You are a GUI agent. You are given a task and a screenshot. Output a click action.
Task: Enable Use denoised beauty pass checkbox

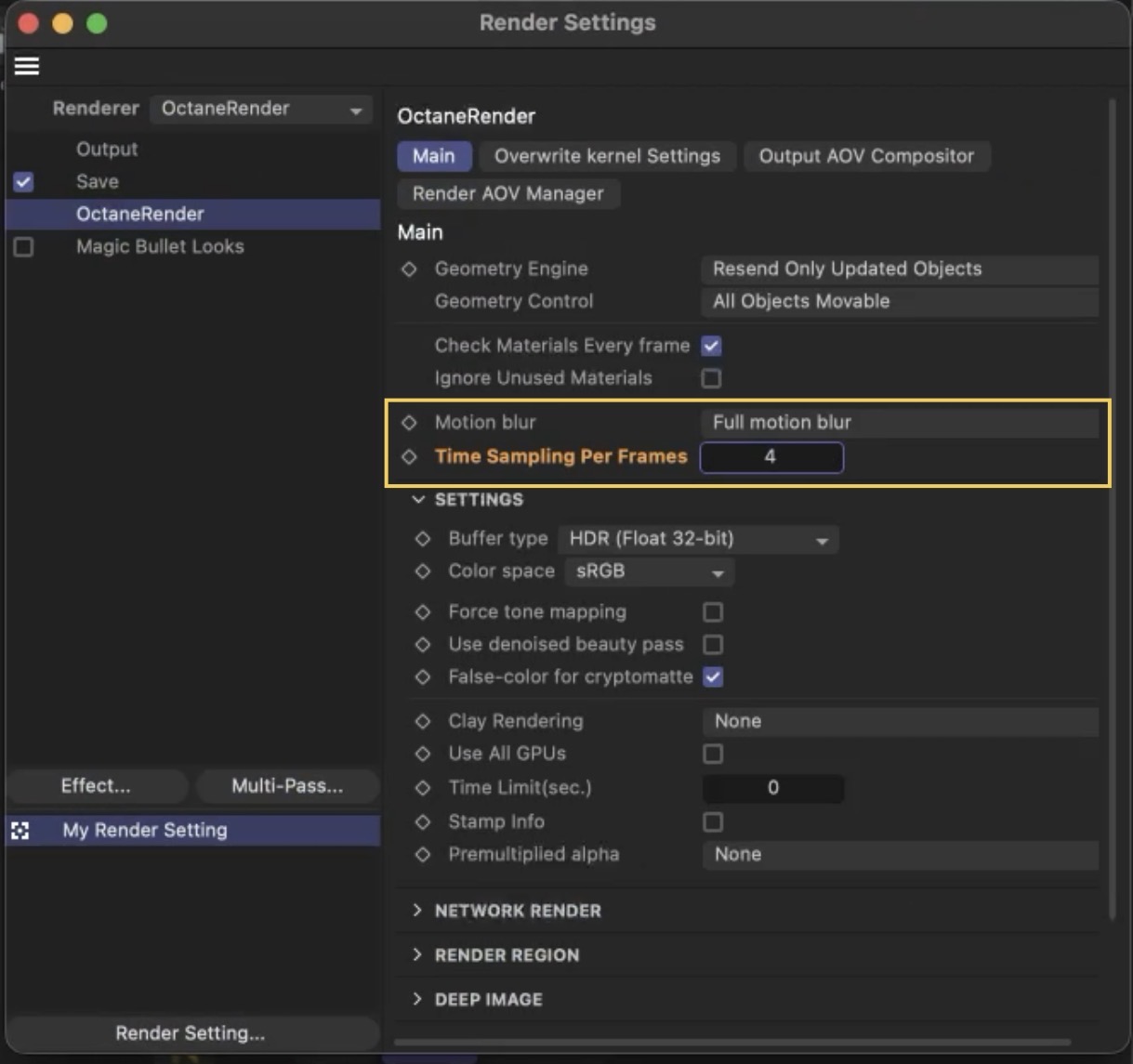point(713,645)
